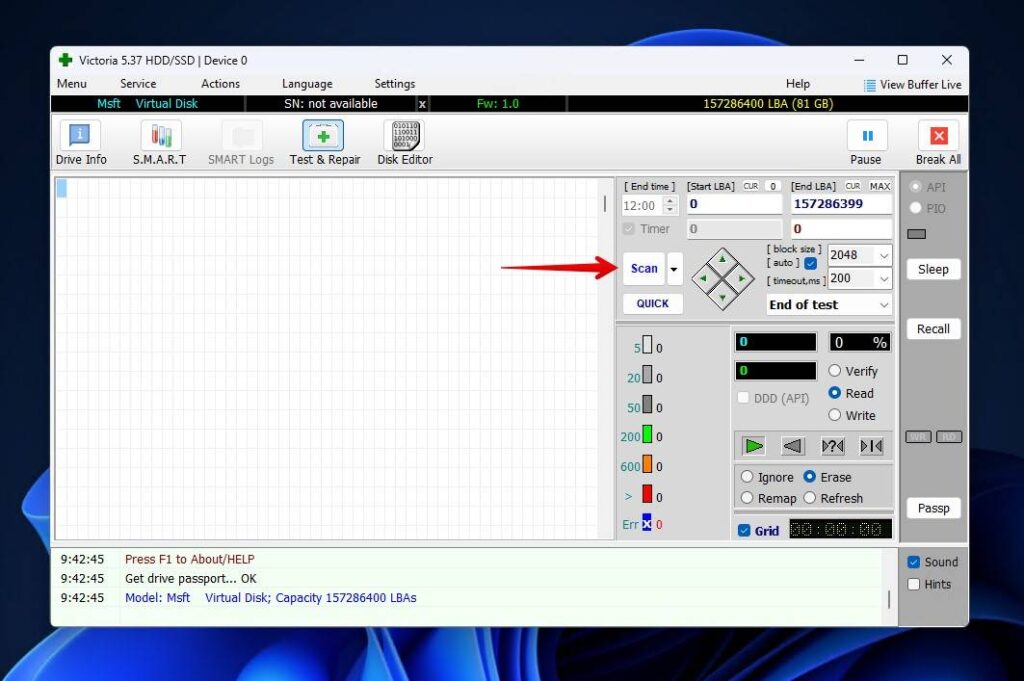Switch to the Test & Repair screen
The width and height of the screenshot is (1024, 681).
coord(324,140)
